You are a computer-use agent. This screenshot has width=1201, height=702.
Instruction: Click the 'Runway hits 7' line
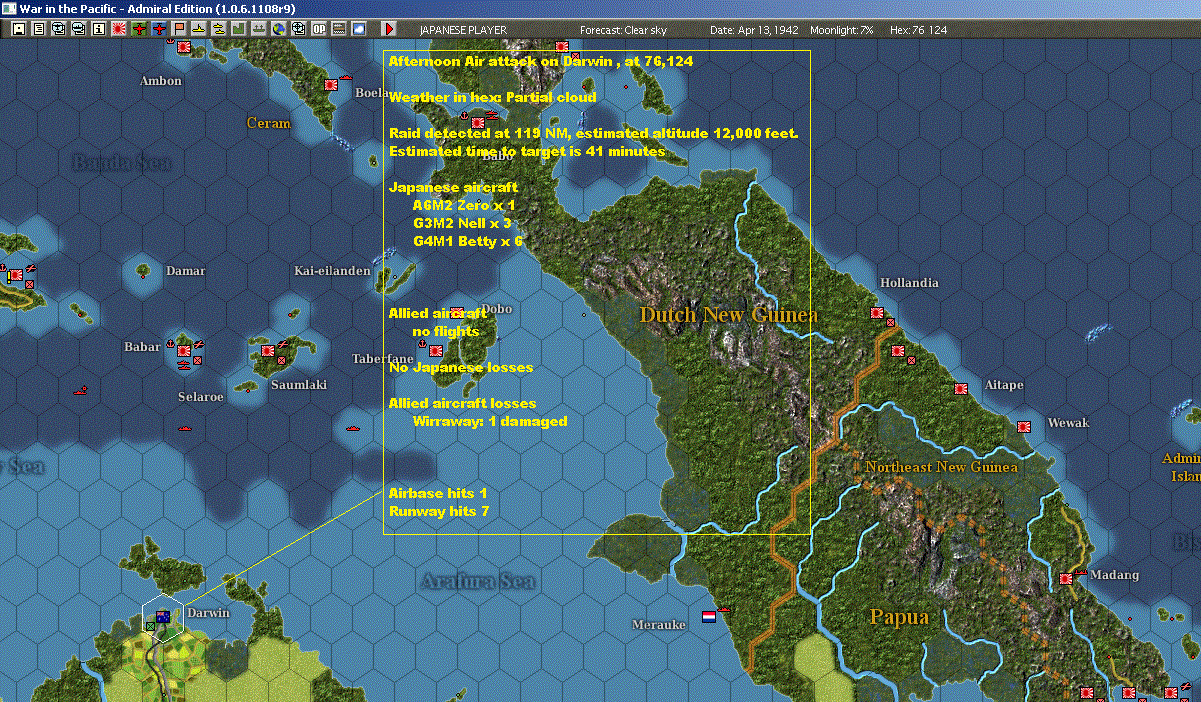coord(439,511)
